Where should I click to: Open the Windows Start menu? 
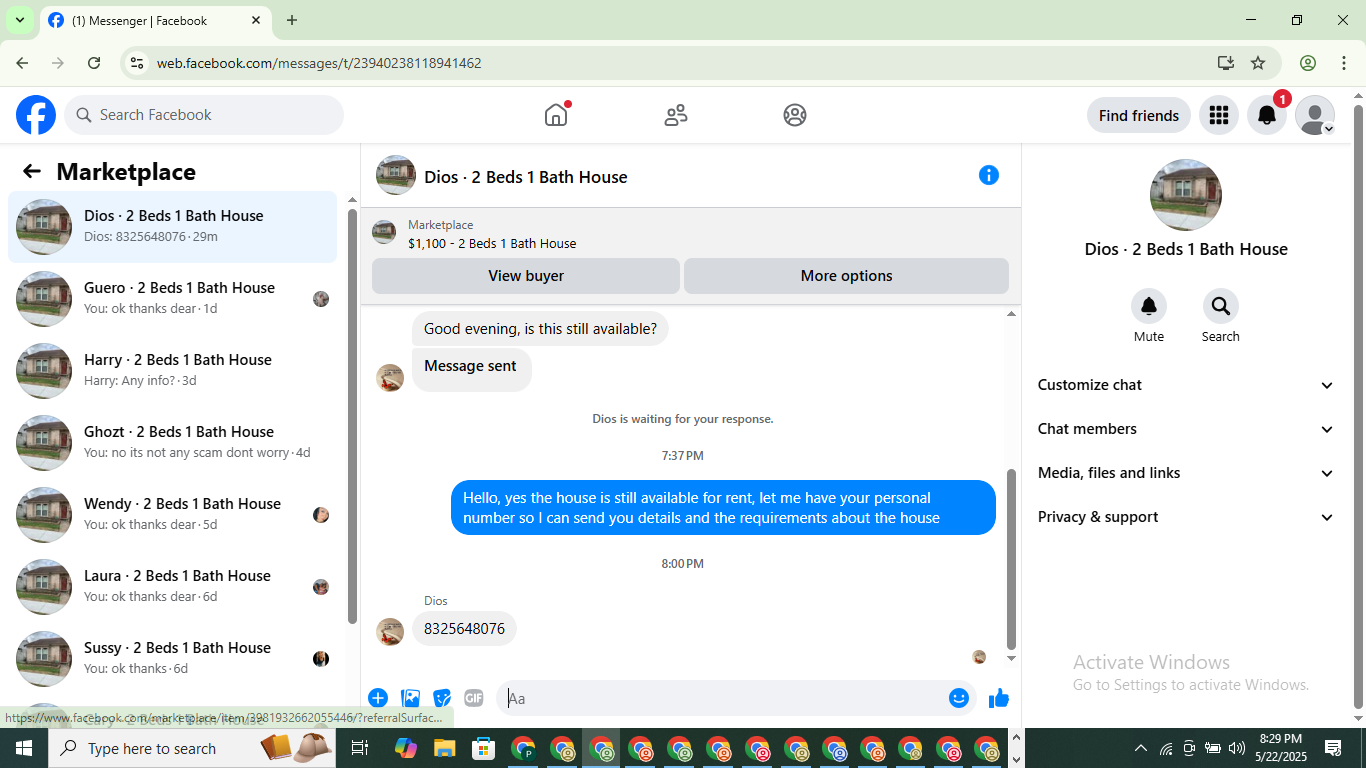(x=23, y=748)
